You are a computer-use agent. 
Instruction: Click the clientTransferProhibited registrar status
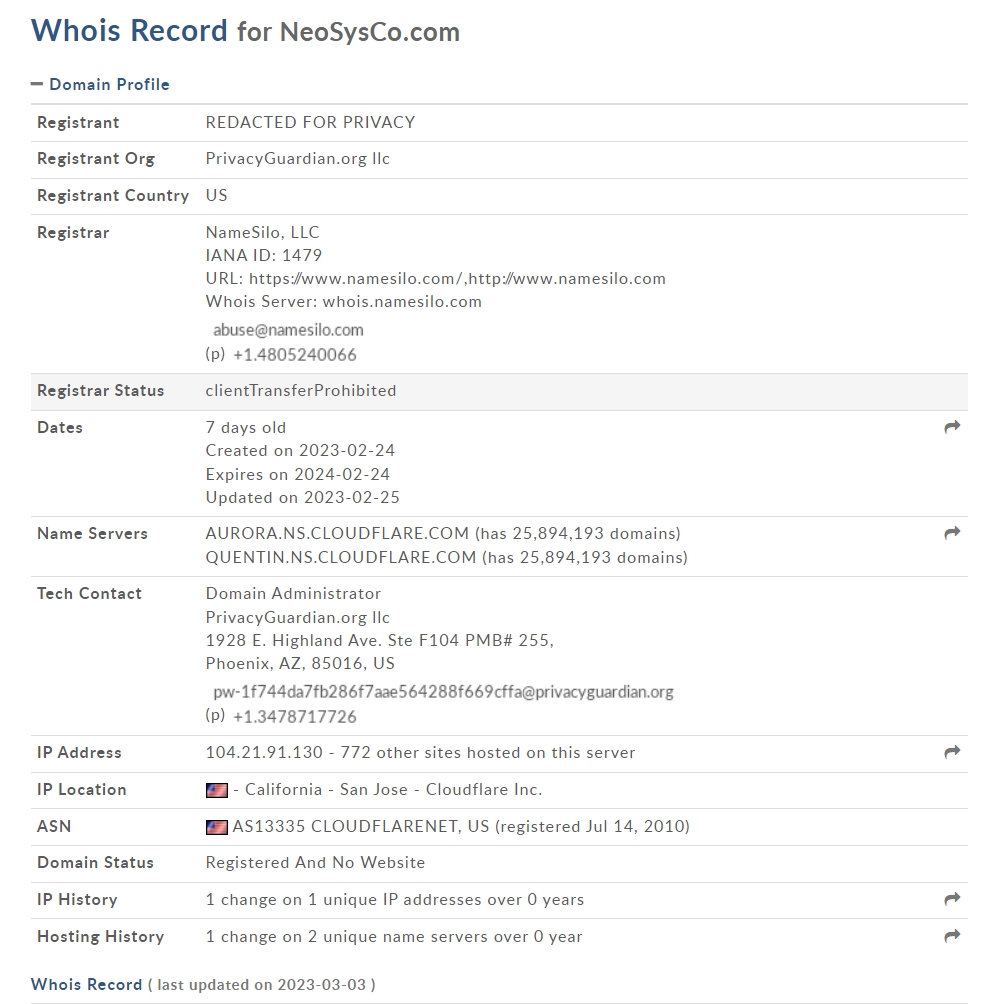click(301, 391)
